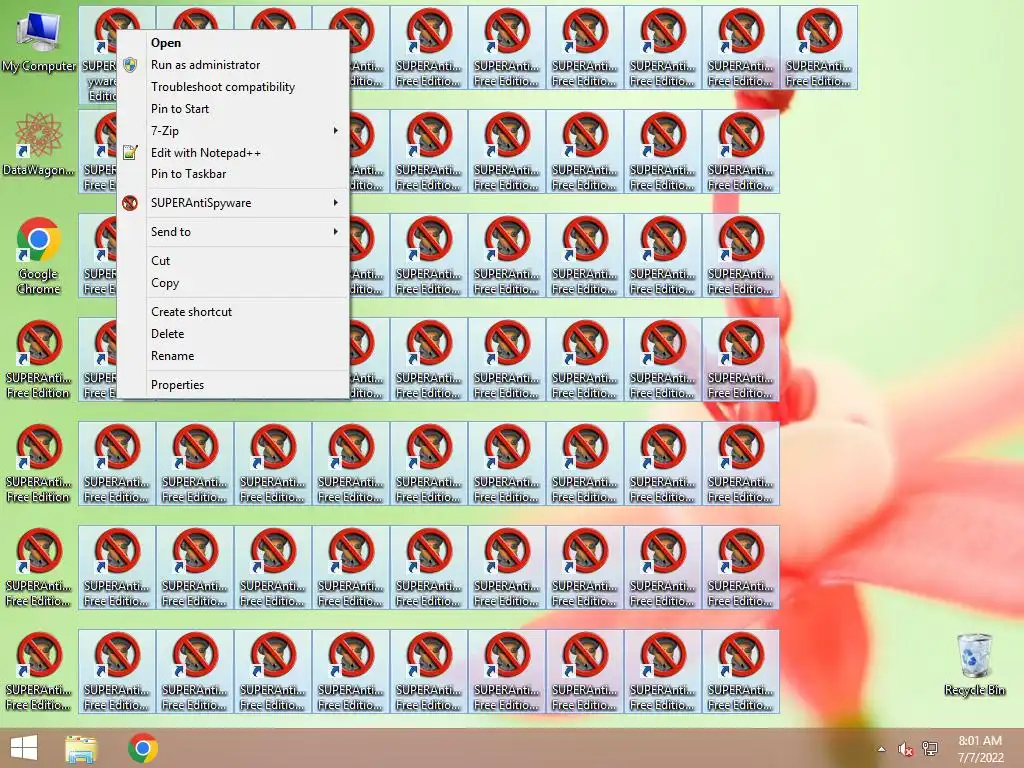Select Troubleshoot compatibility
This screenshot has height=768, width=1024.
[x=234, y=87]
